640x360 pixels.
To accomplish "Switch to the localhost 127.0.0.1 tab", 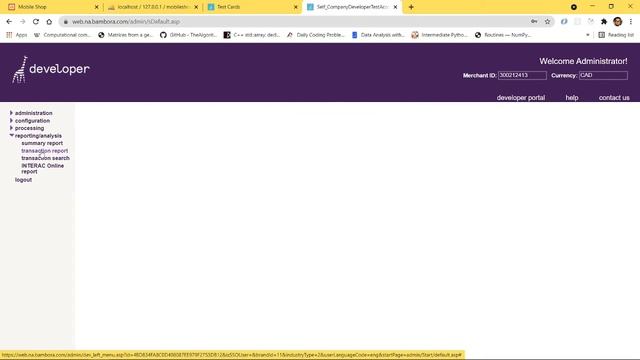I will tap(153, 7).
